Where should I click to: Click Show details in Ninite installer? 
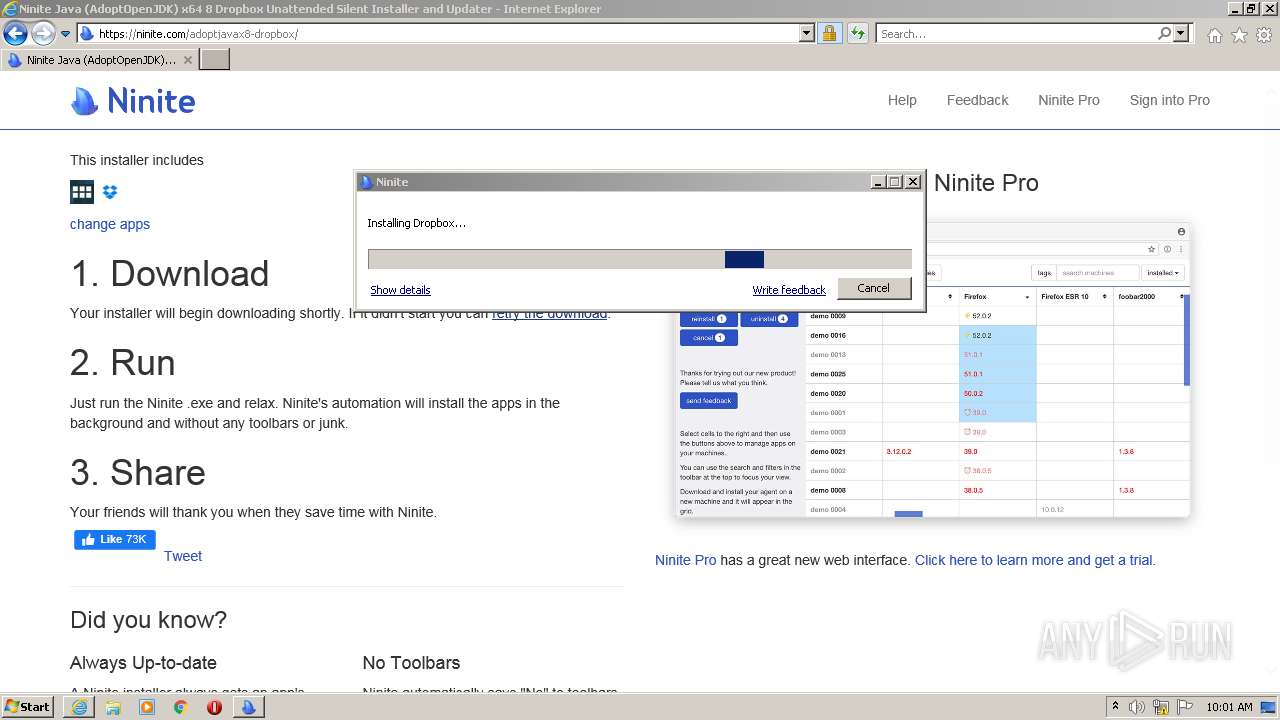pos(400,290)
